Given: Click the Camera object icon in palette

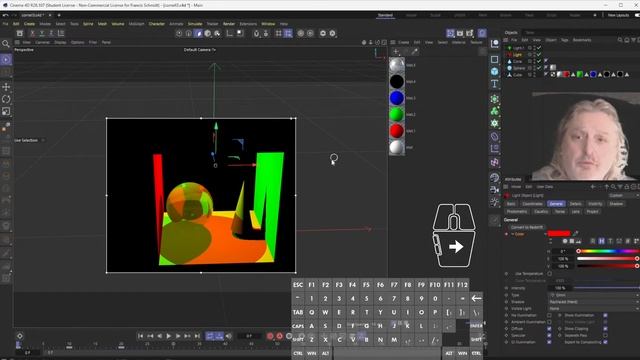Looking at the screenshot, I should pos(495,189).
